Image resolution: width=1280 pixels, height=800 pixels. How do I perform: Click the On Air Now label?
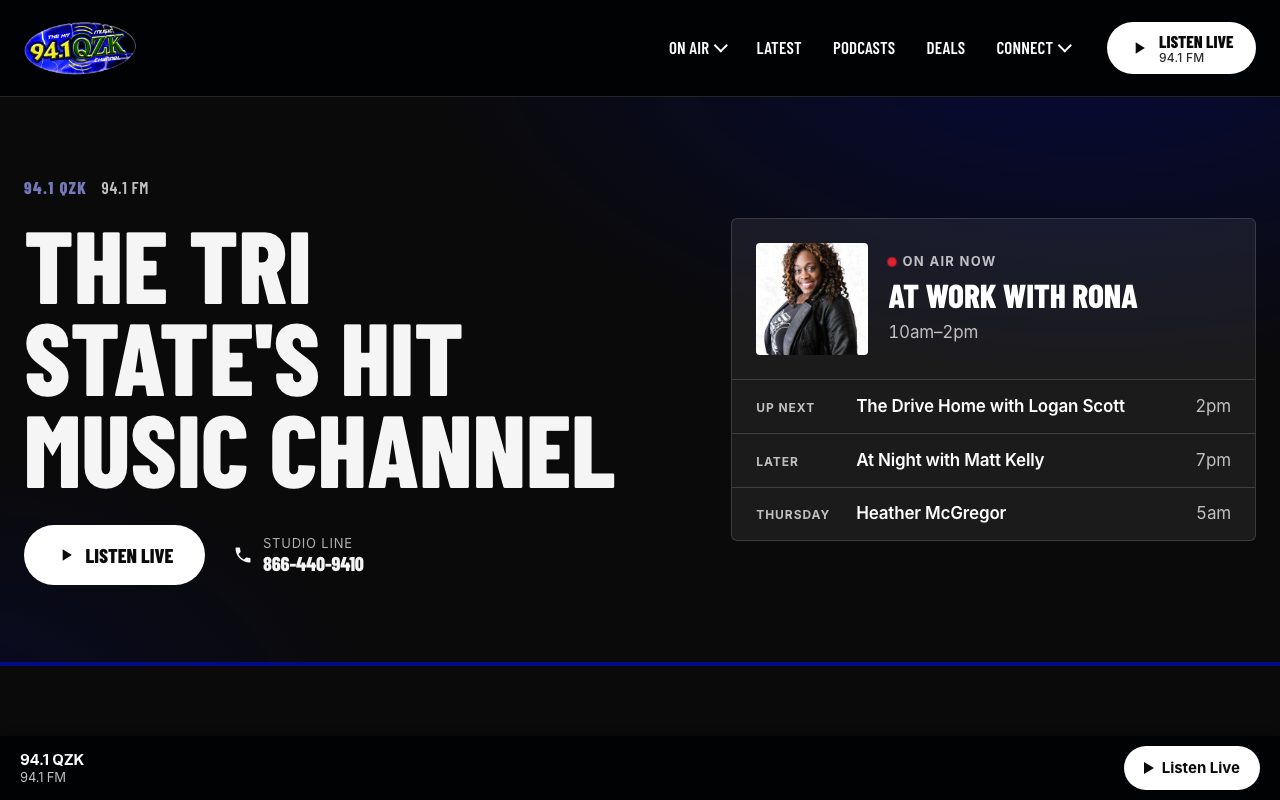949,261
